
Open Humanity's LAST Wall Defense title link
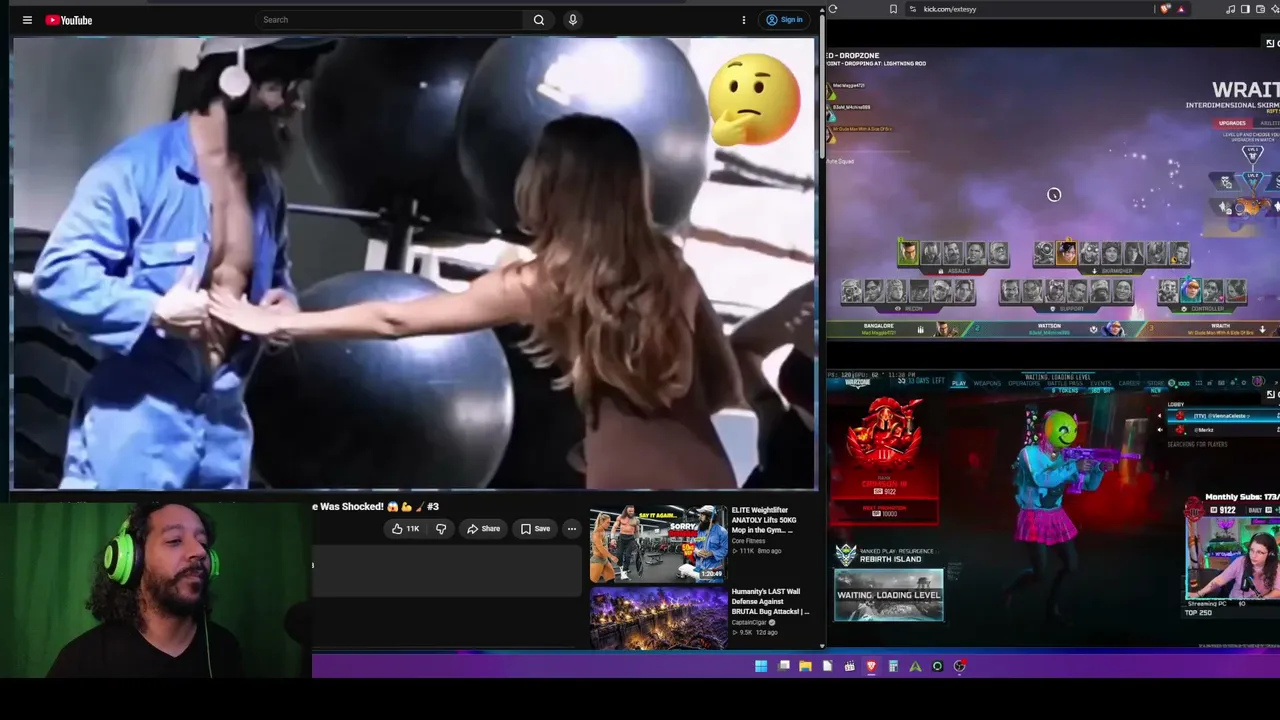pyautogui.click(x=770, y=601)
